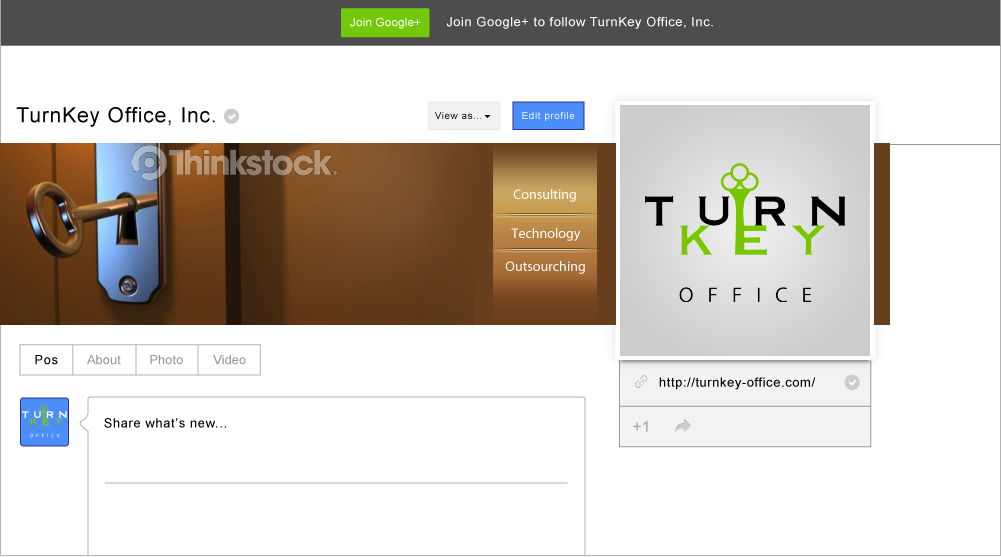Select Outsourcing on the cover banner
This screenshot has height=557, width=1001.
545,267
